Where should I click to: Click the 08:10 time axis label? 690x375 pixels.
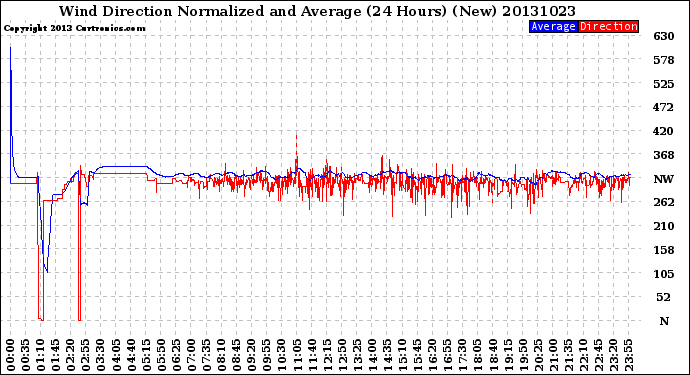[221, 355]
